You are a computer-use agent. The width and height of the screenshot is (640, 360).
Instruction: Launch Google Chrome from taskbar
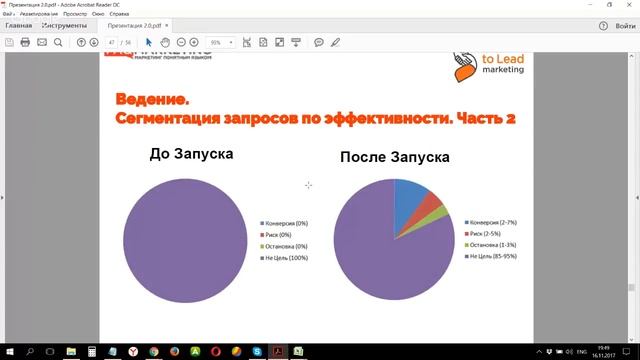pyautogui.click(x=154, y=351)
